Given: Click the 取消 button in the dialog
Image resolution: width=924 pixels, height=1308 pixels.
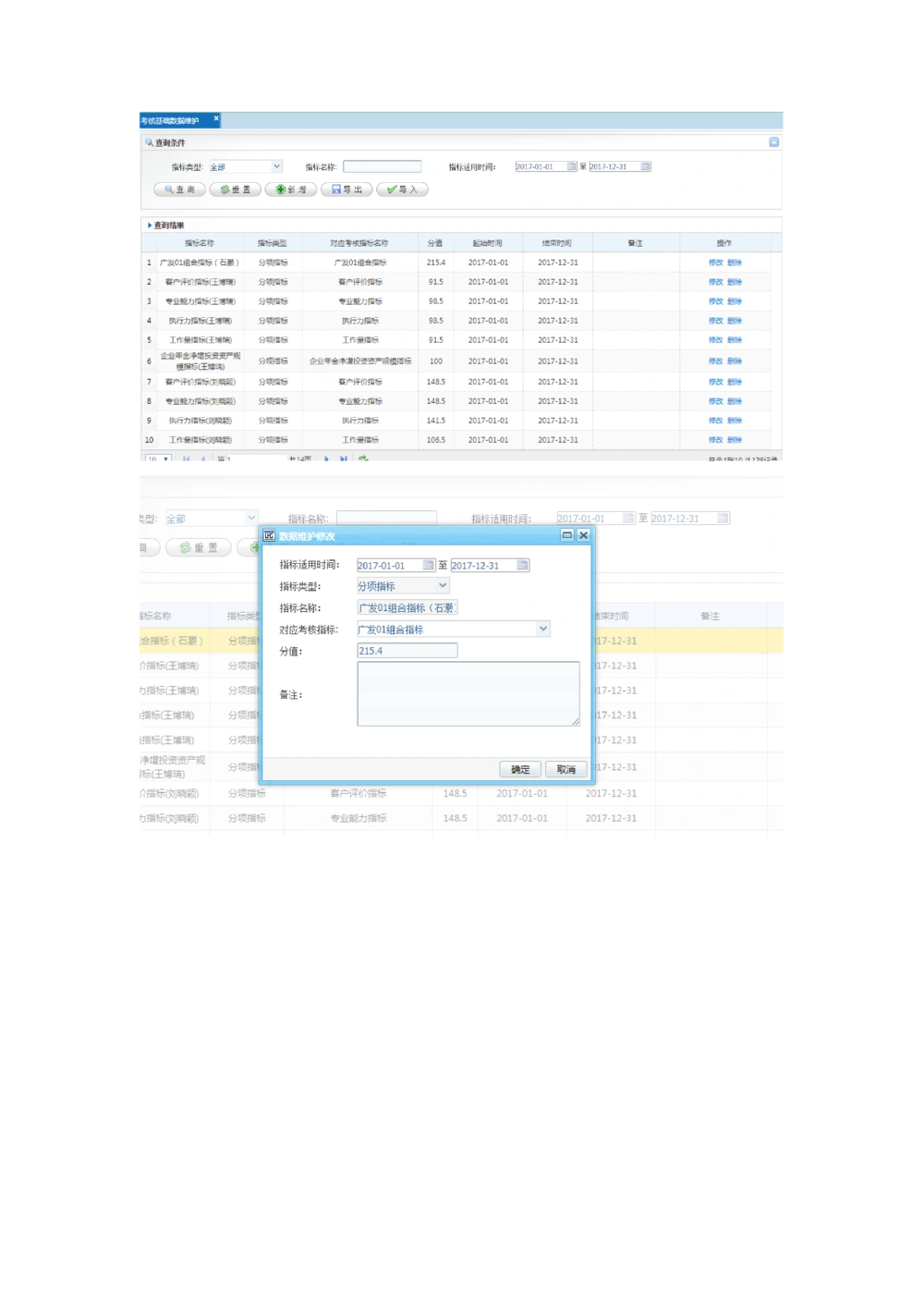Looking at the screenshot, I should [565, 769].
